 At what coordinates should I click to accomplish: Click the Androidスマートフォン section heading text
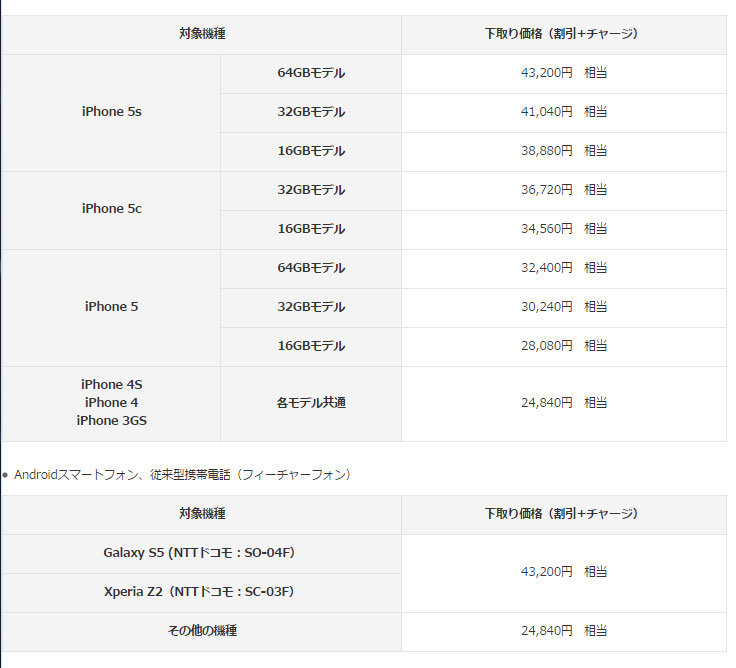[182, 475]
